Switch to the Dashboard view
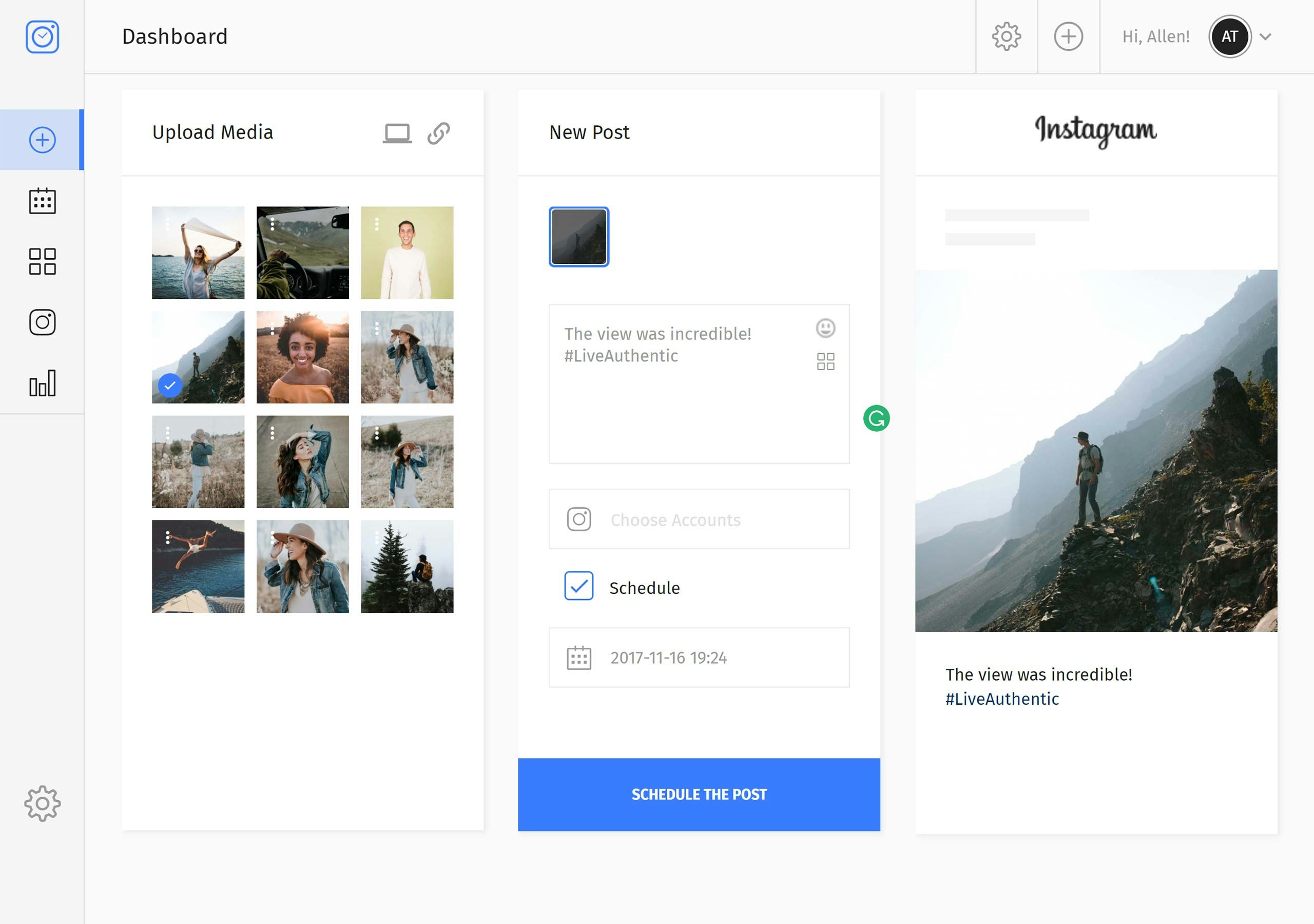Viewport: 1314px width, 924px height. (175, 36)
